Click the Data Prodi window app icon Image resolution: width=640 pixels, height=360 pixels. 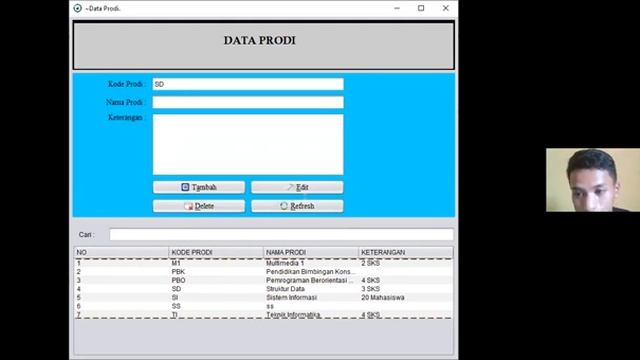coord(78,8)
